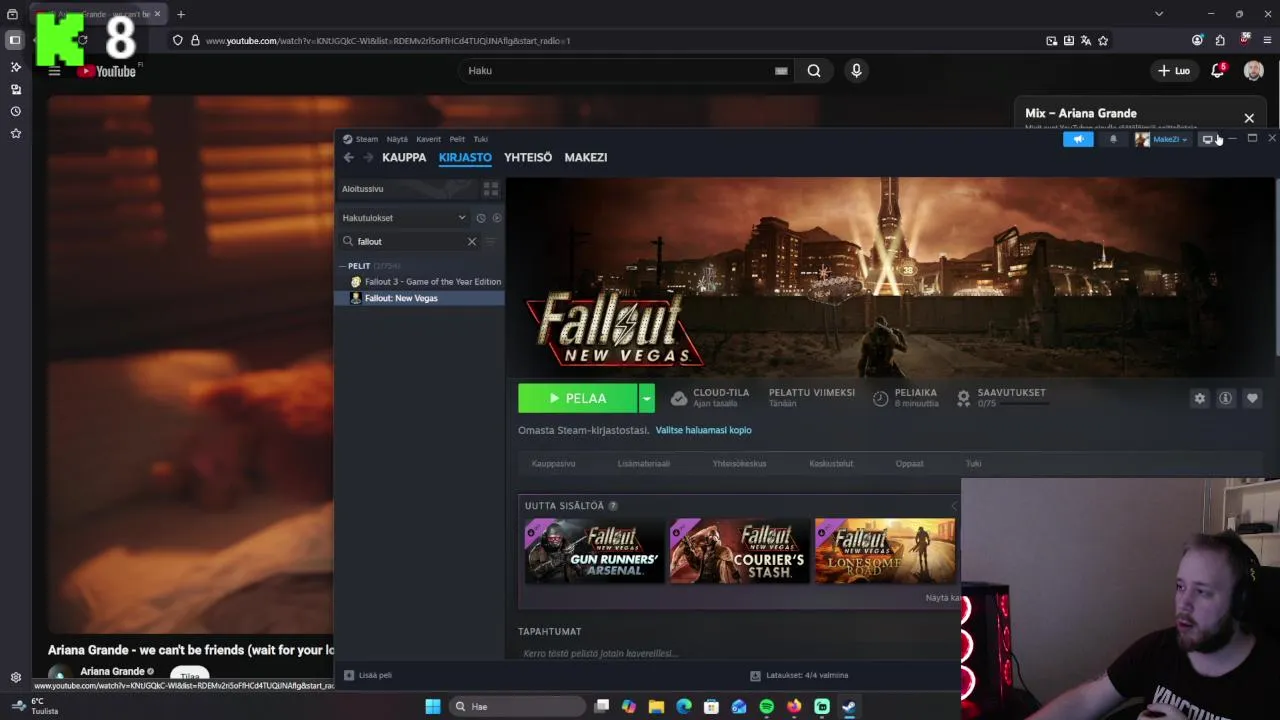
Task: Toggle Fallout New Vegas as favorite heart
Action: pyautogui.click(x=1251, y=398)
